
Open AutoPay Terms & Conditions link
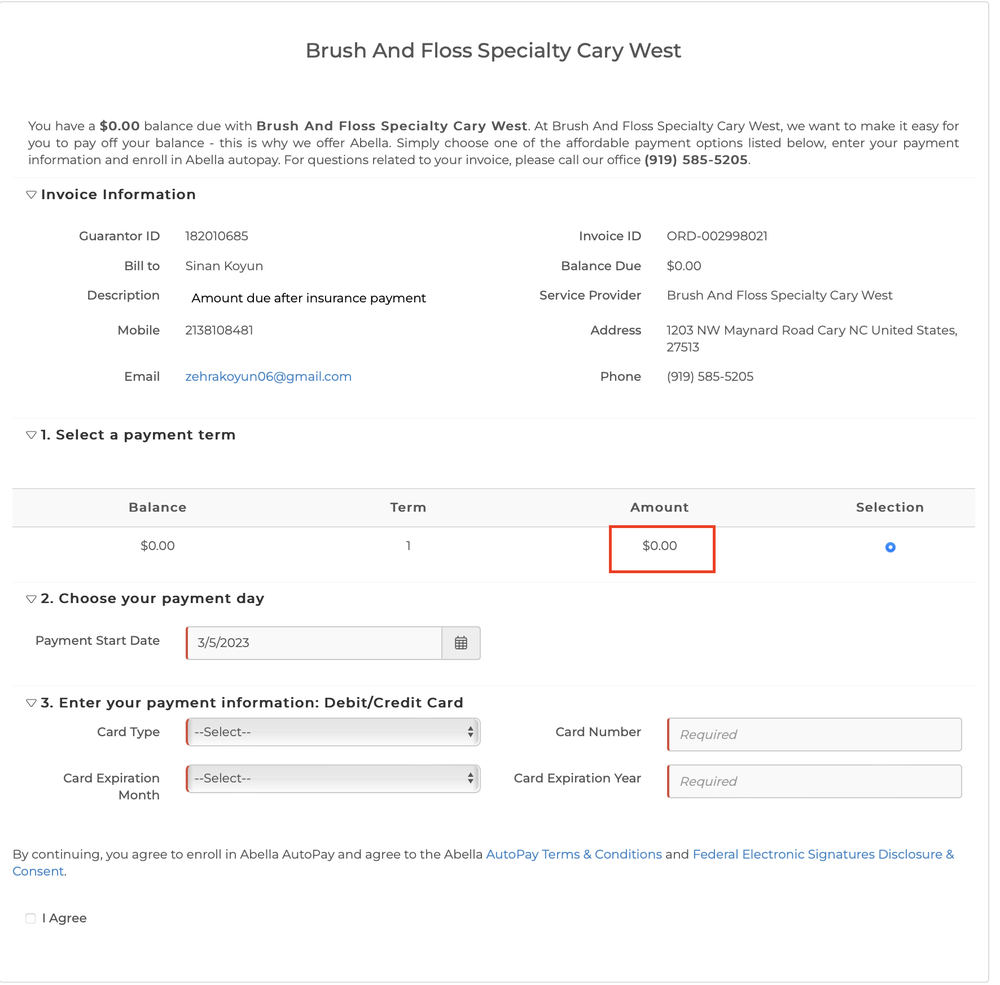point(574,854)
